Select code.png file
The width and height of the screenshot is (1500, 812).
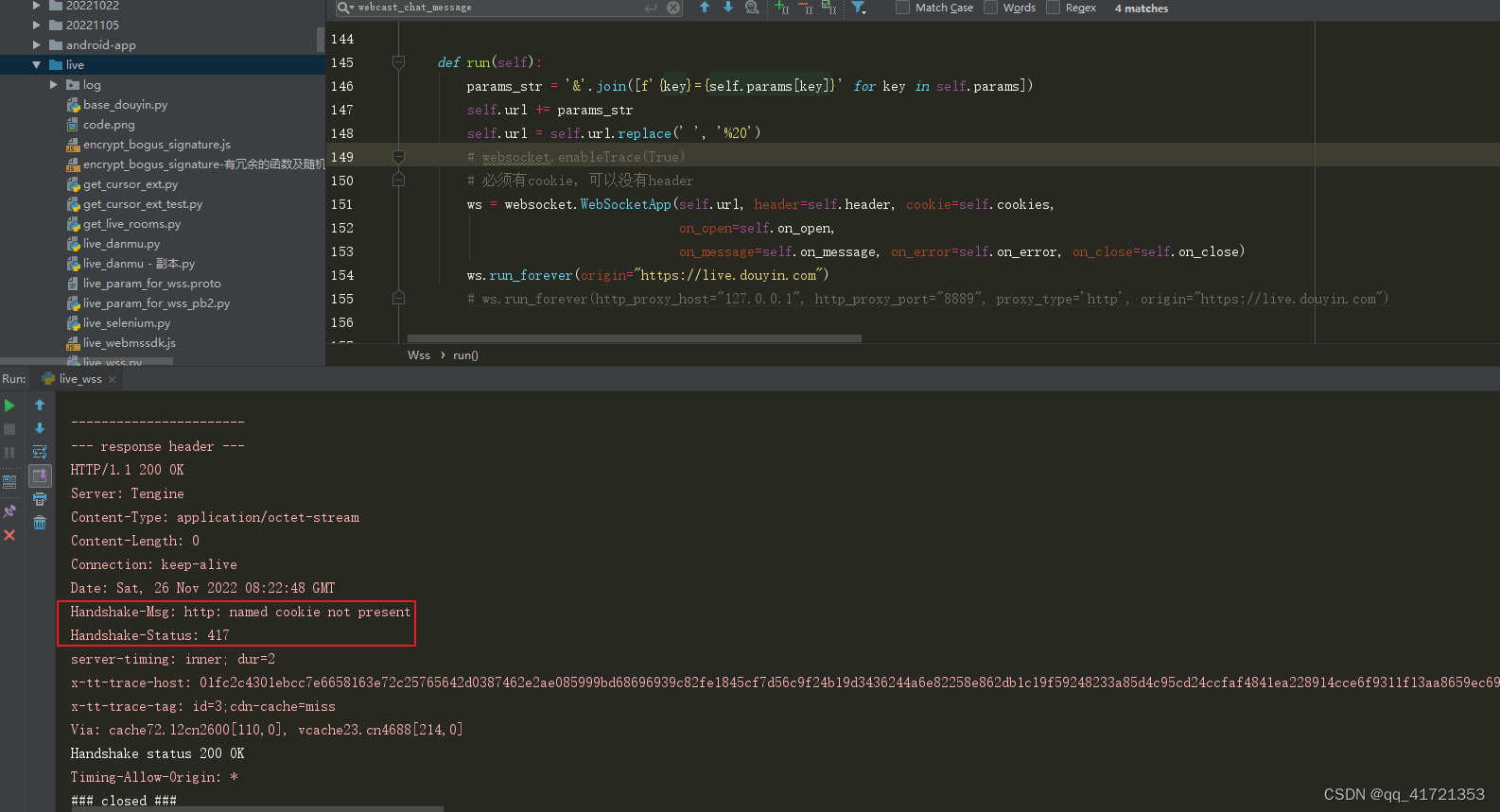pyautogui.click(x=109, y=124)
